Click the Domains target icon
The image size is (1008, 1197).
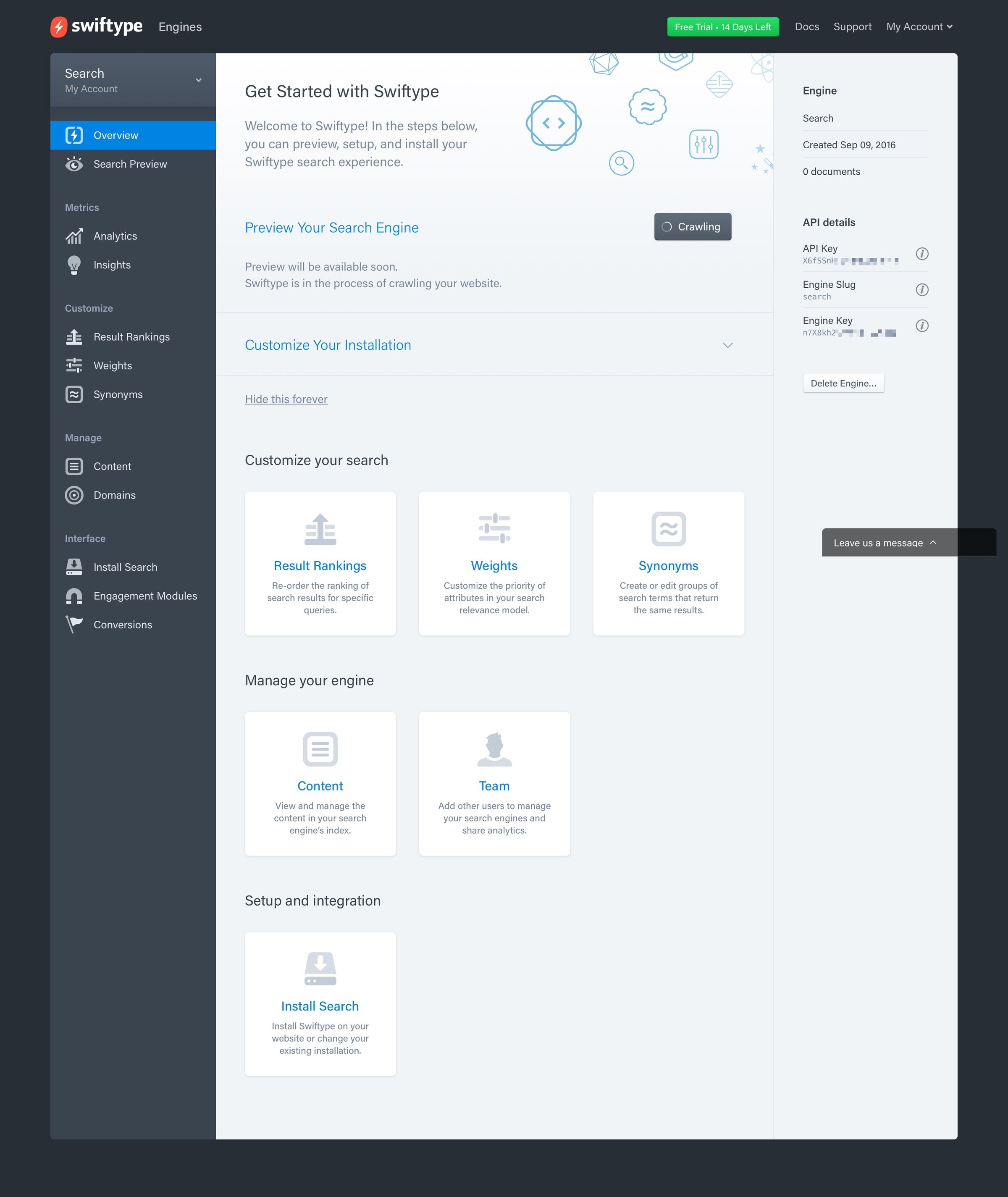tap(74, 495)
